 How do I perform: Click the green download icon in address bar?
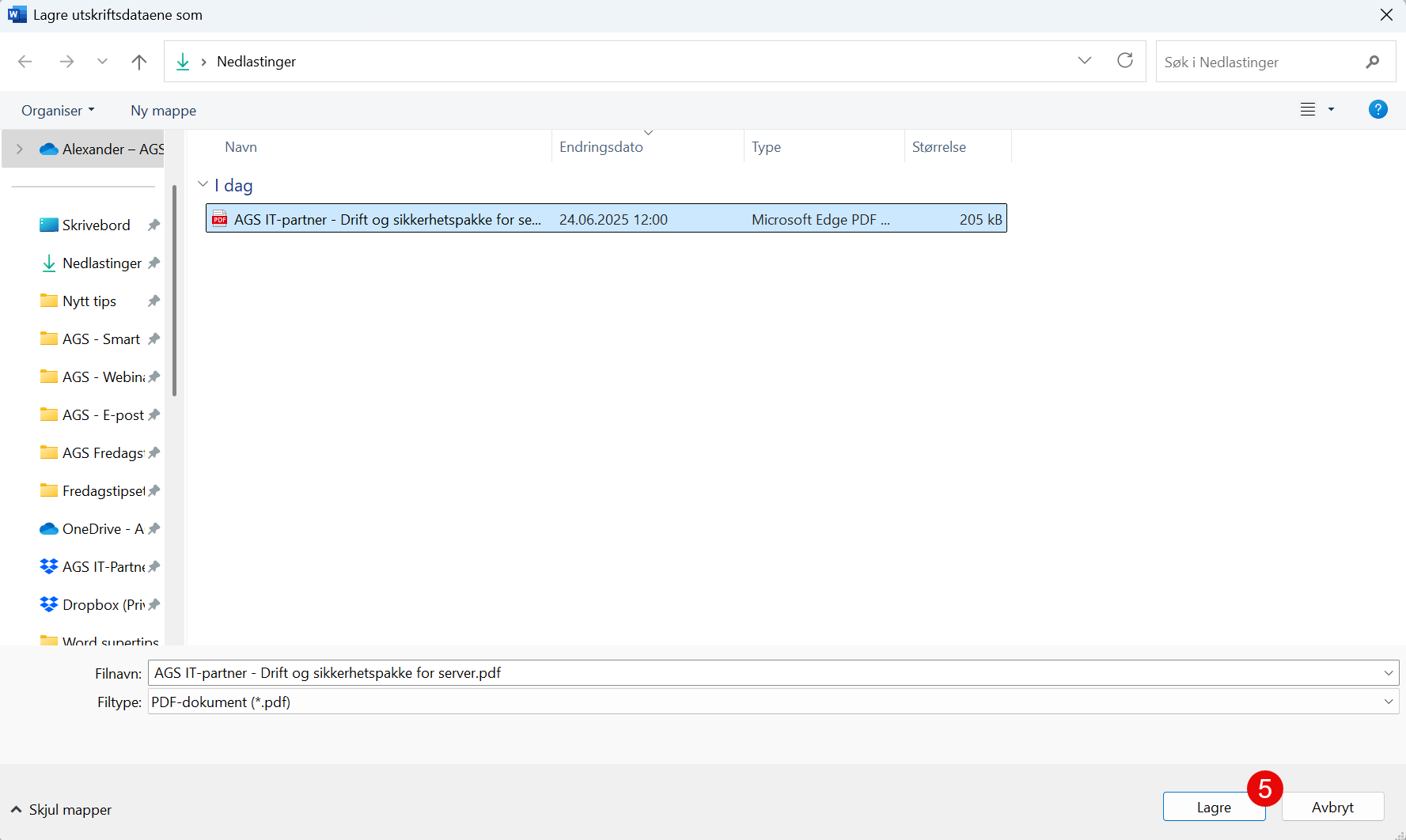[183, 62]
